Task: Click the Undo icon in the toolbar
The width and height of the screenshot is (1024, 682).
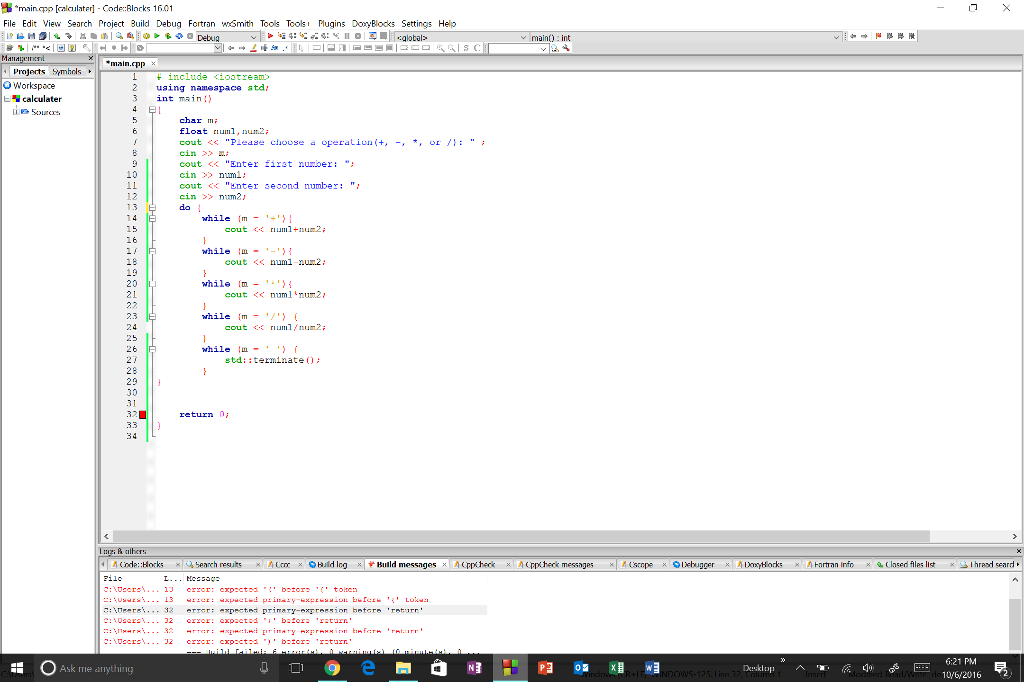Action: pos(57,37)
